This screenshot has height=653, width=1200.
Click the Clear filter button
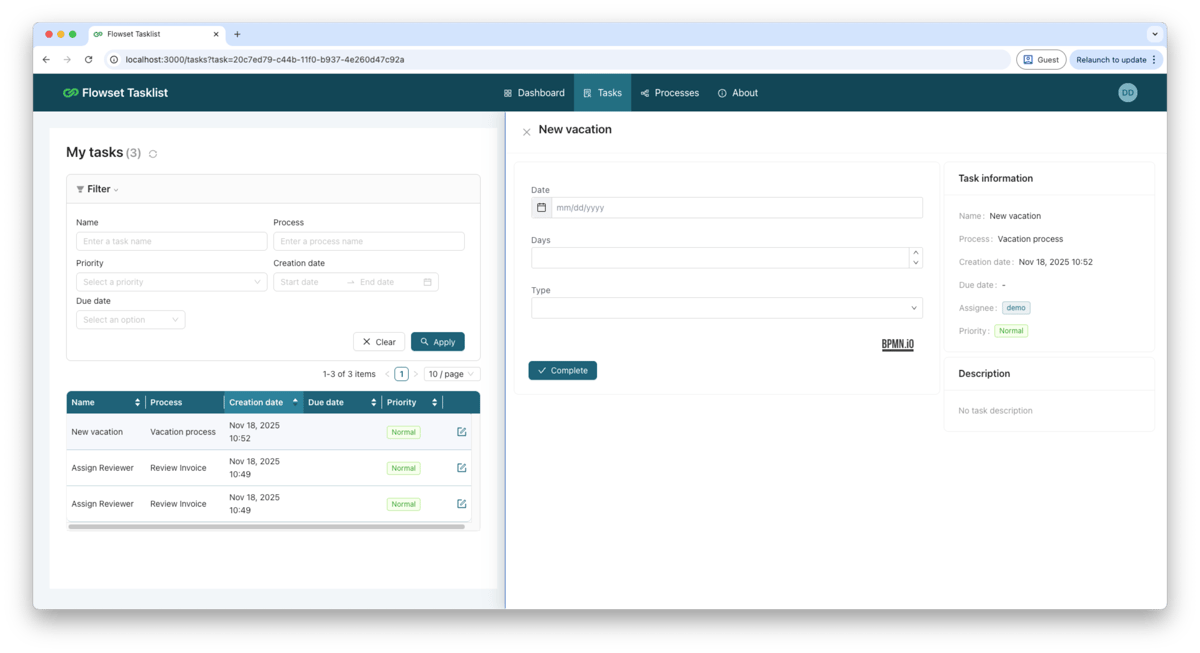point(379,342)
